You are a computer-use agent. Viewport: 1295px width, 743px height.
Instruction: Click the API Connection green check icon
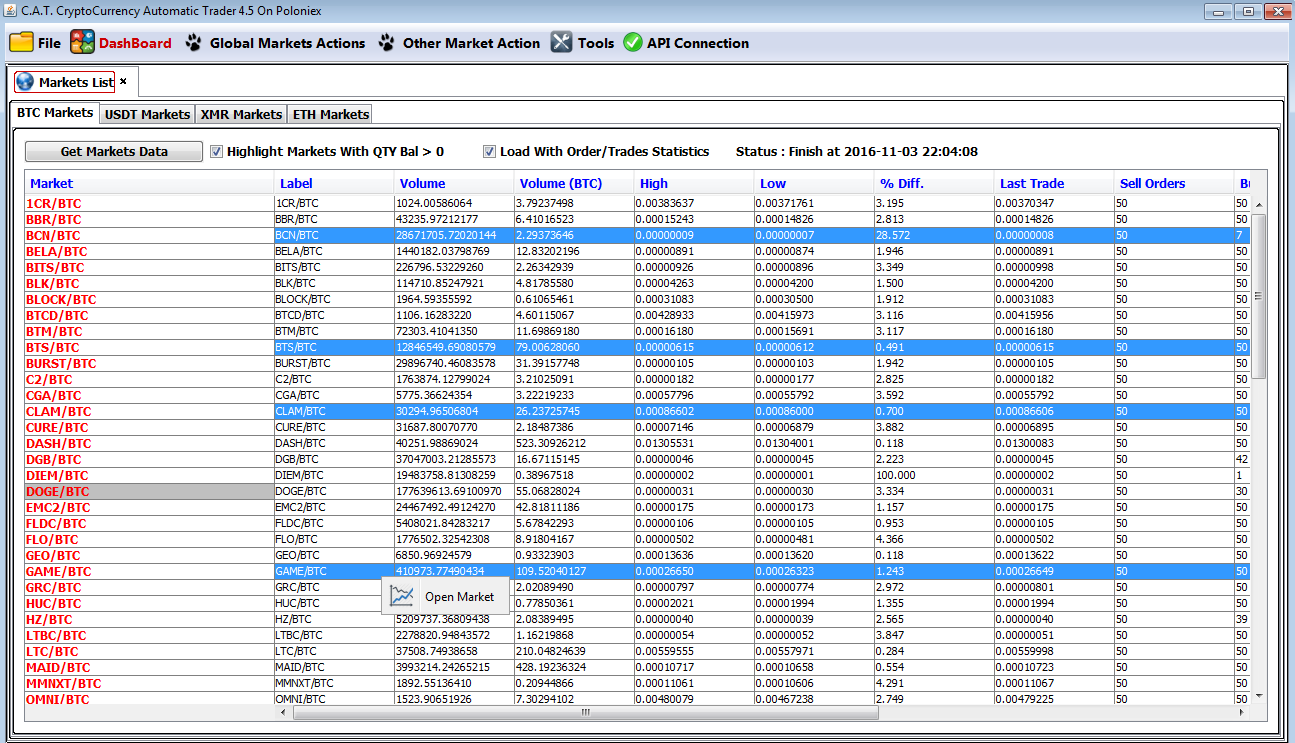[x=632, y=43]
